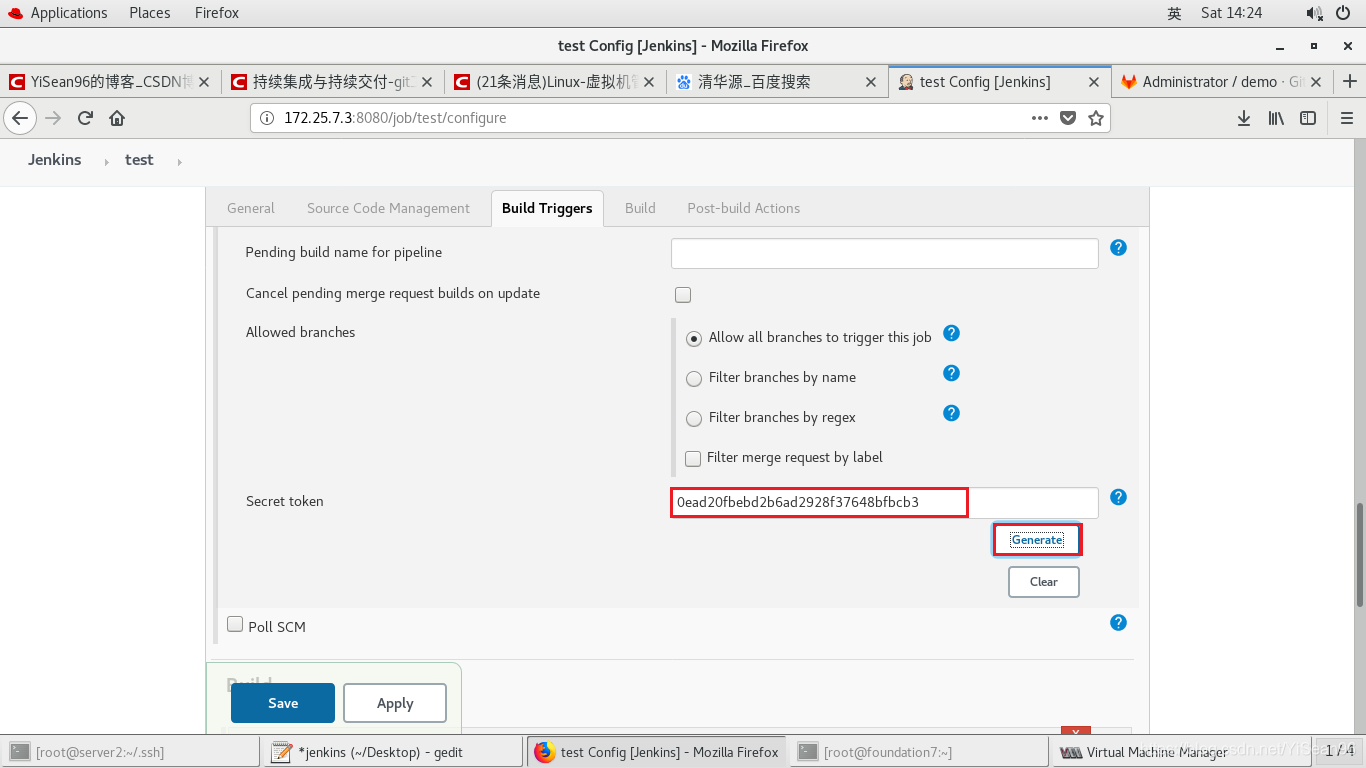Image resolution: width=1366 pixels, height=768 pixels.
Task: Jump to Post-build Actions tab
Action: 743,208
